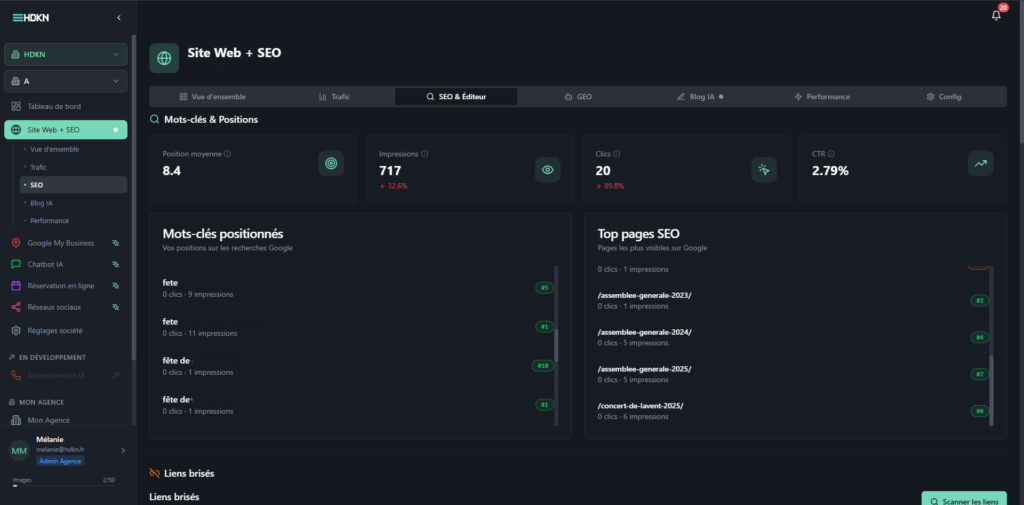The image size is (1024, 505).
Task: Open the /concert-de-lavent-2025/ page entry
Action: (x=793, y=410)
